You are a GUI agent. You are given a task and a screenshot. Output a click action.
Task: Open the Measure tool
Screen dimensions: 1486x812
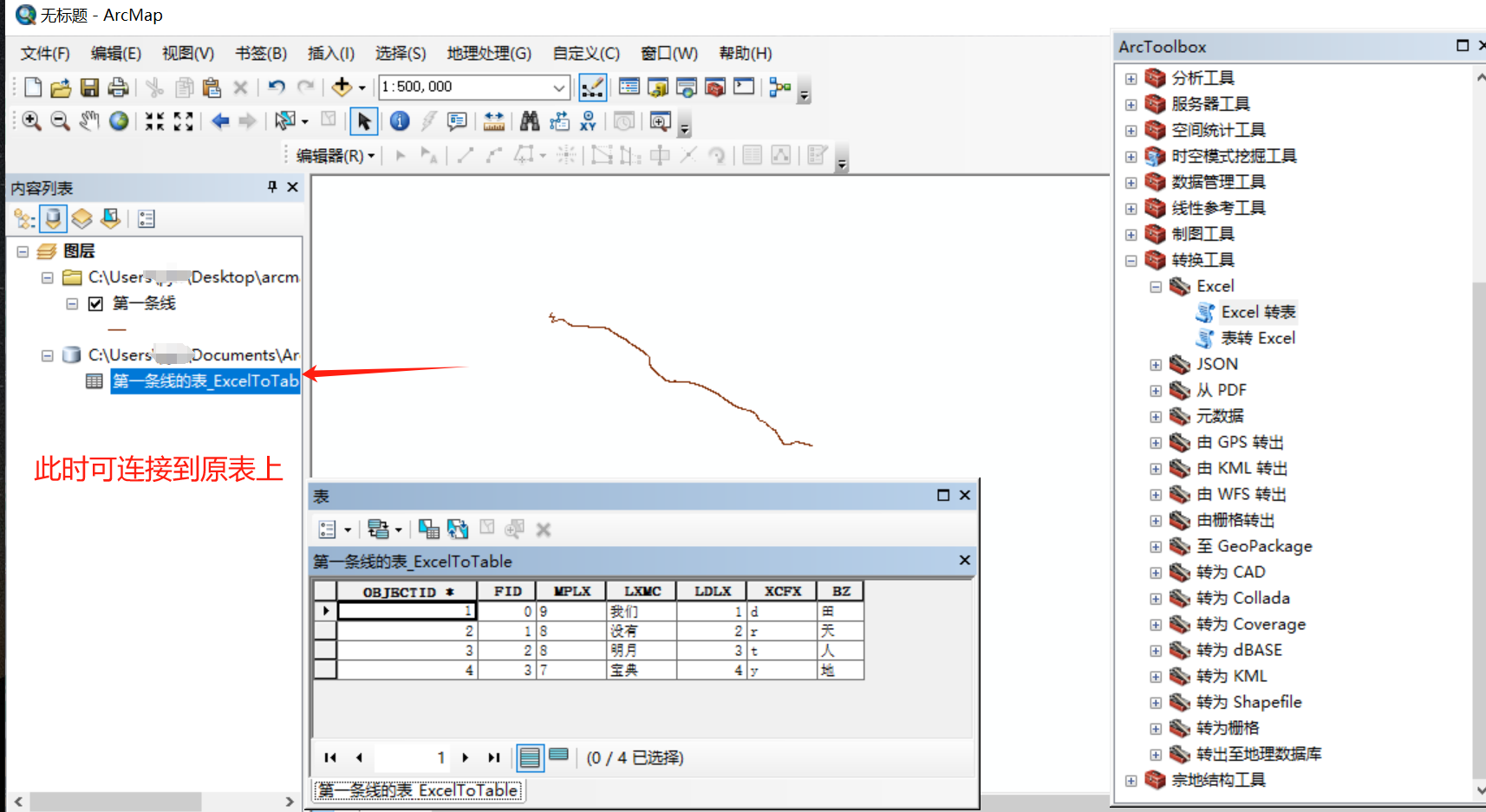pyautogui.click(x=494, y=121)
